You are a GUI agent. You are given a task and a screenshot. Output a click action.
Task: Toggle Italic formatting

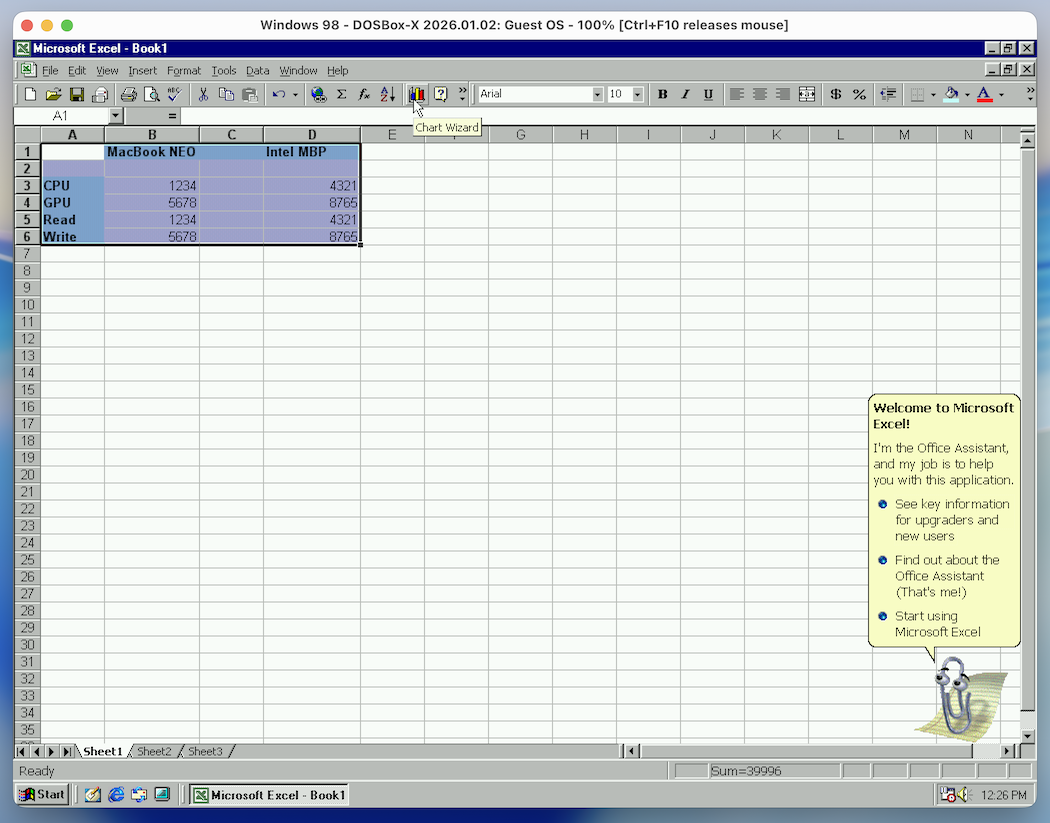pyautogui.click(x=685, y=94)
